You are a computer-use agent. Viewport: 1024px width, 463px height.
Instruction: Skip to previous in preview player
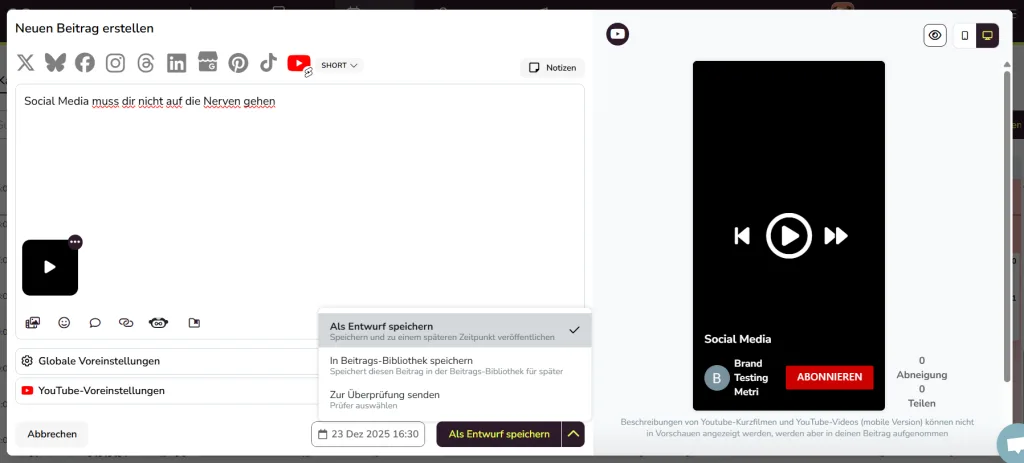[x=742, y=236]
